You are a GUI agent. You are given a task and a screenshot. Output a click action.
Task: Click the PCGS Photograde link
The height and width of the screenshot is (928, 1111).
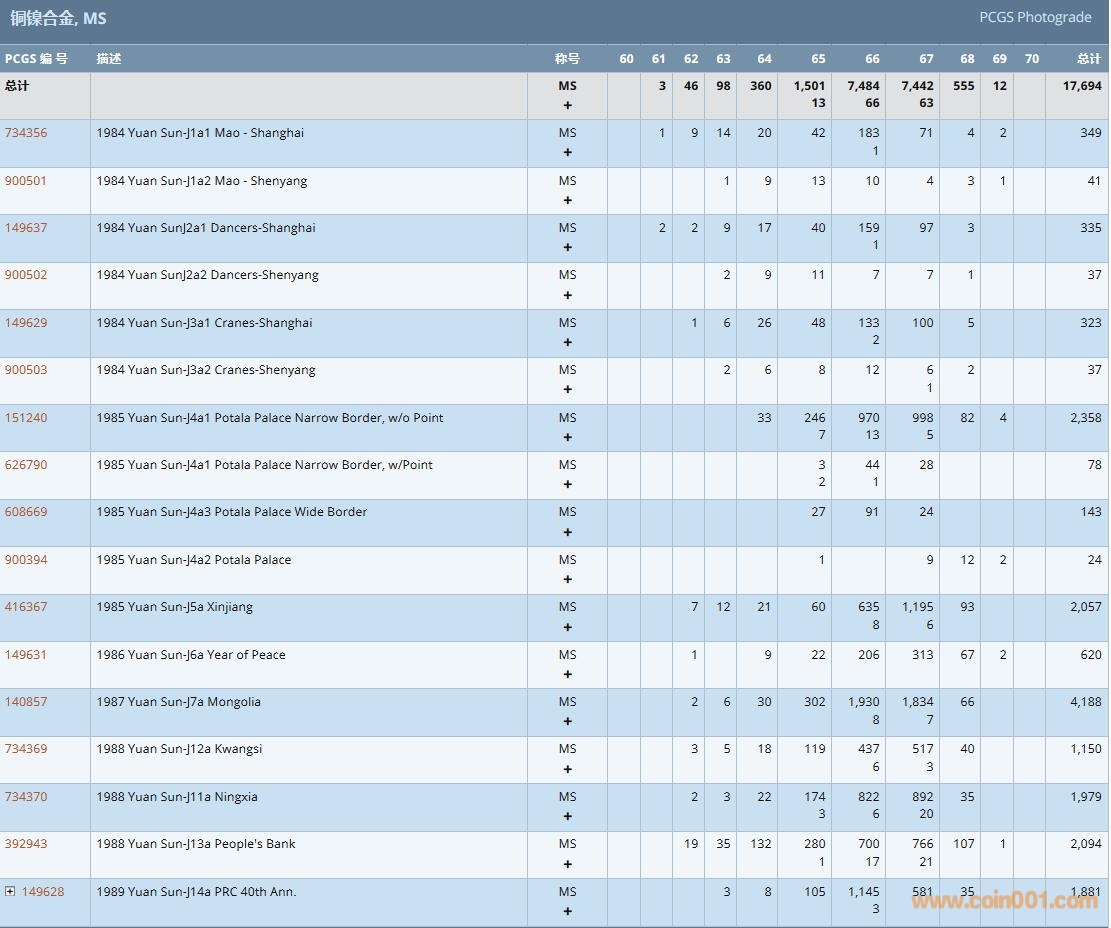1035,17
